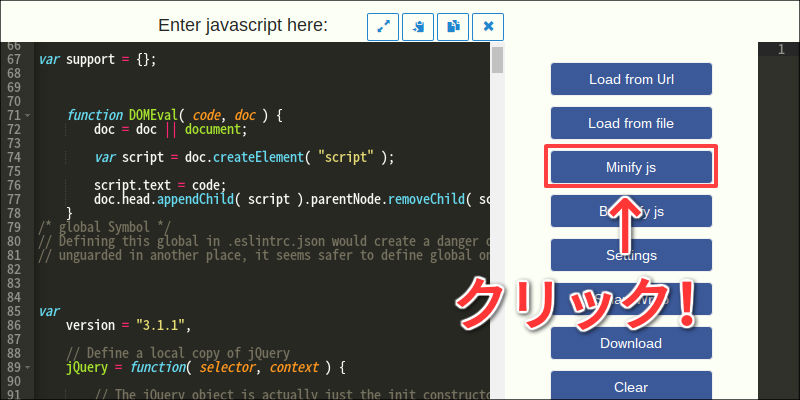Click the Download button
Image resolution: width=800 pixels, height=400 pixels.
coord(631,343)
